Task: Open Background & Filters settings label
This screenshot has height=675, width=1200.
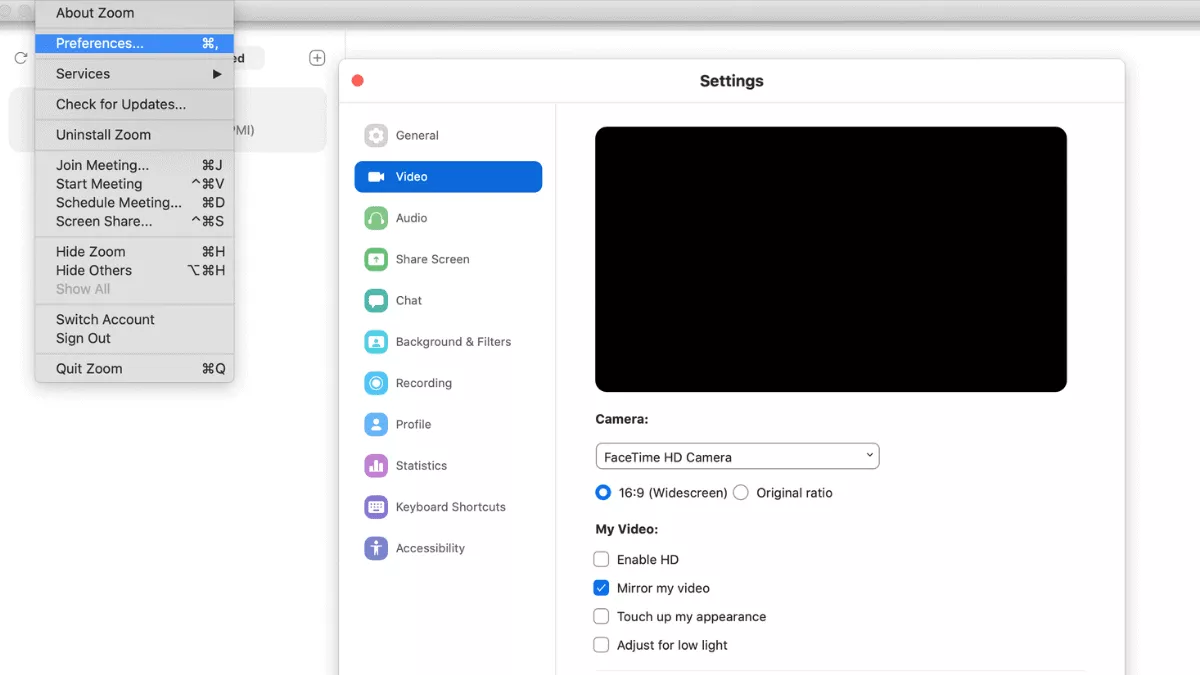Action: (453, 342)
